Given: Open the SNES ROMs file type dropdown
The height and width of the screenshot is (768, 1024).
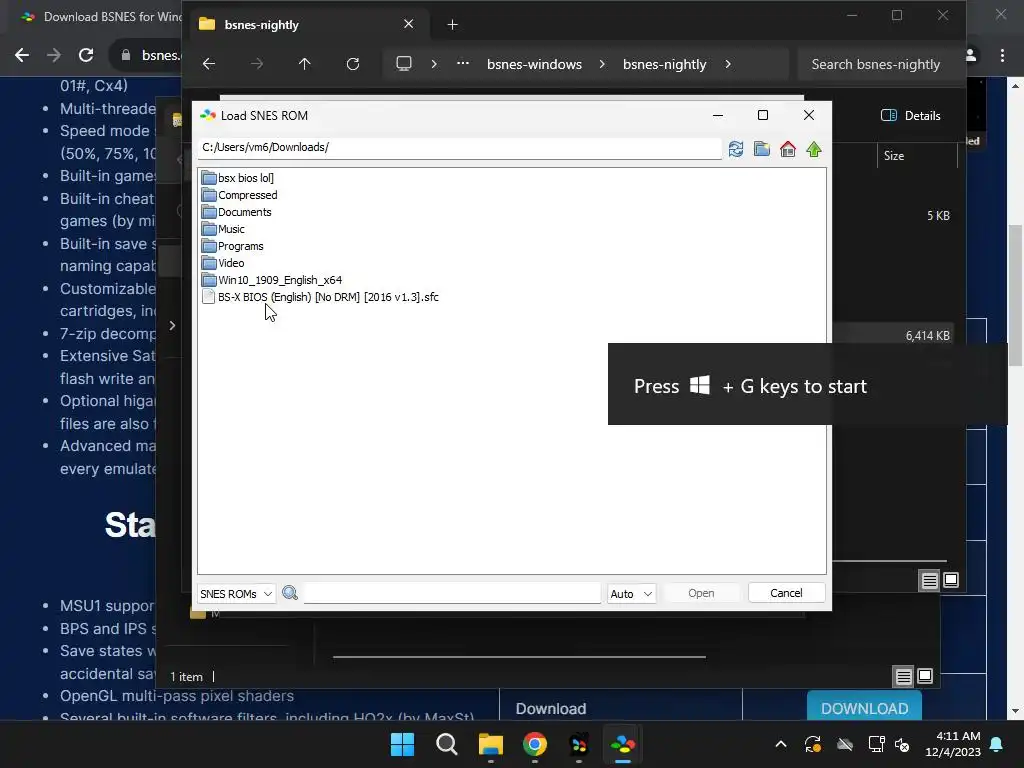Looking at the screenshot, I should tap(236, 594).
